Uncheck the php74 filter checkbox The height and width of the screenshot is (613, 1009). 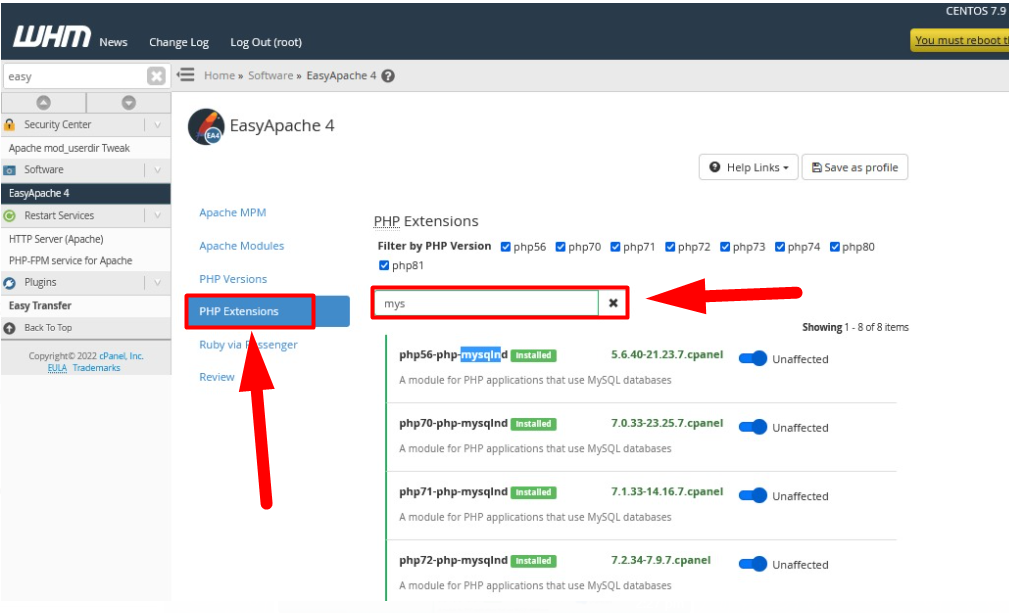click(780, 247)
